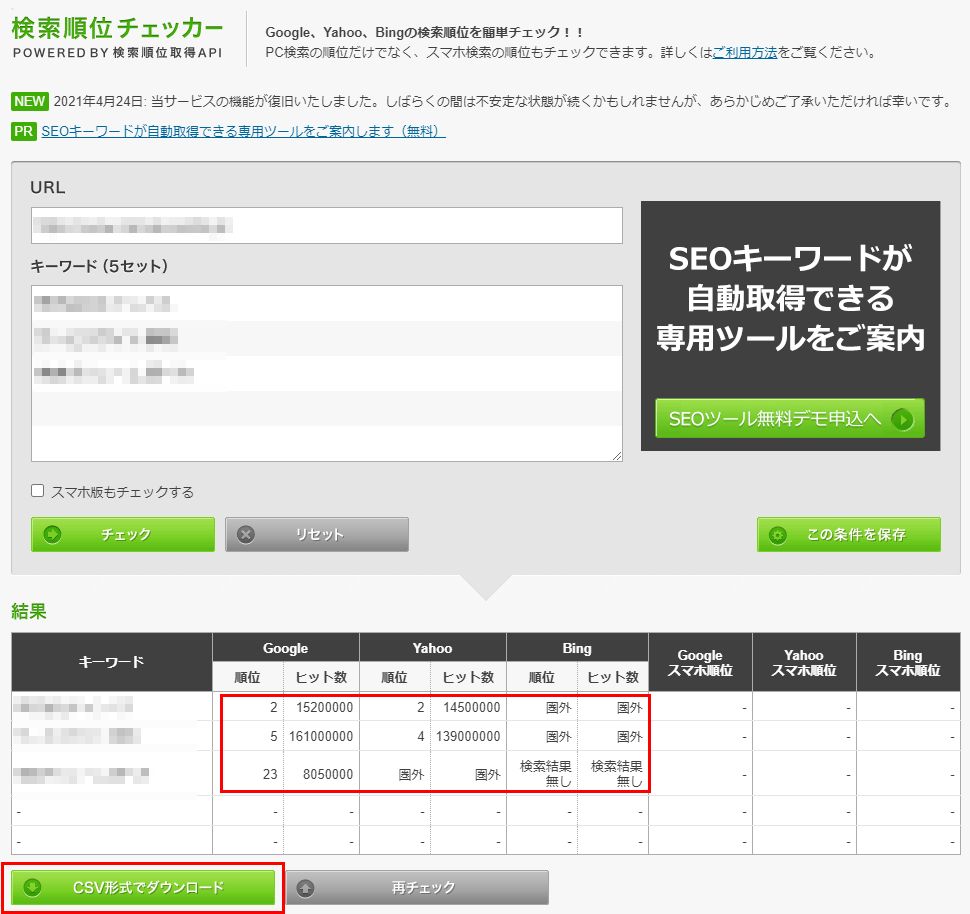Click the SEOキーワードが自動取得できる banner
The image size is (970, 914).
pos(791,326)
